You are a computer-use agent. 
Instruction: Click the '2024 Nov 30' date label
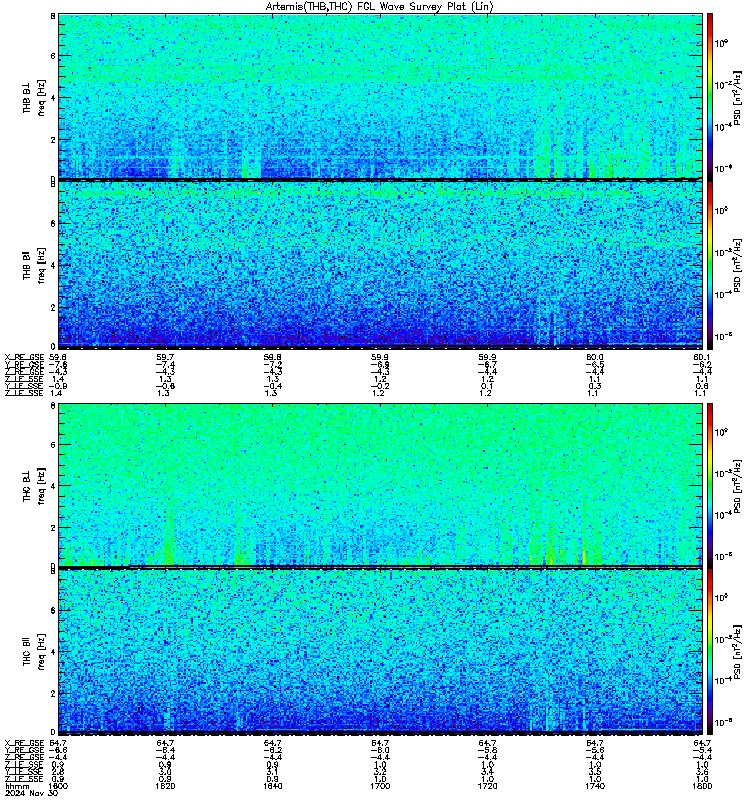point(31,793)
